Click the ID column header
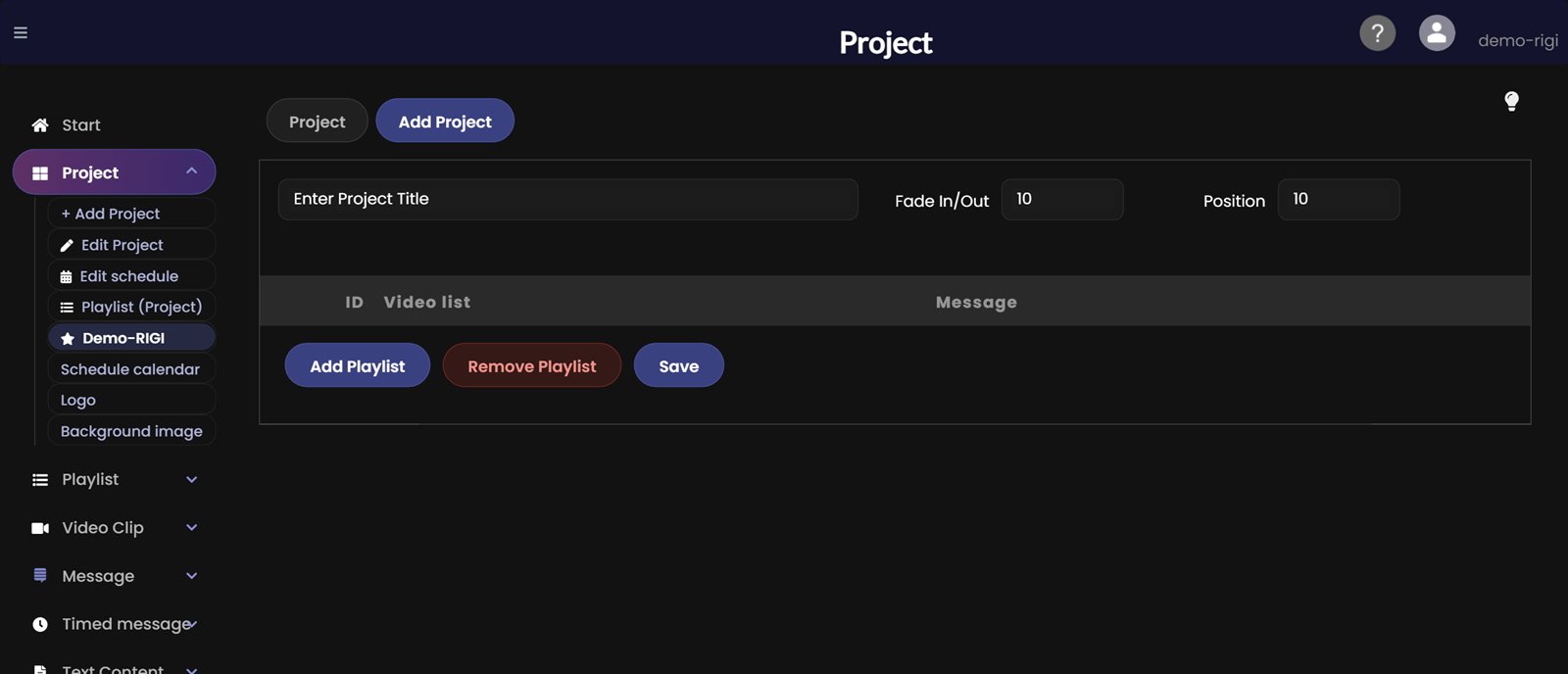 tap(354, 302)
